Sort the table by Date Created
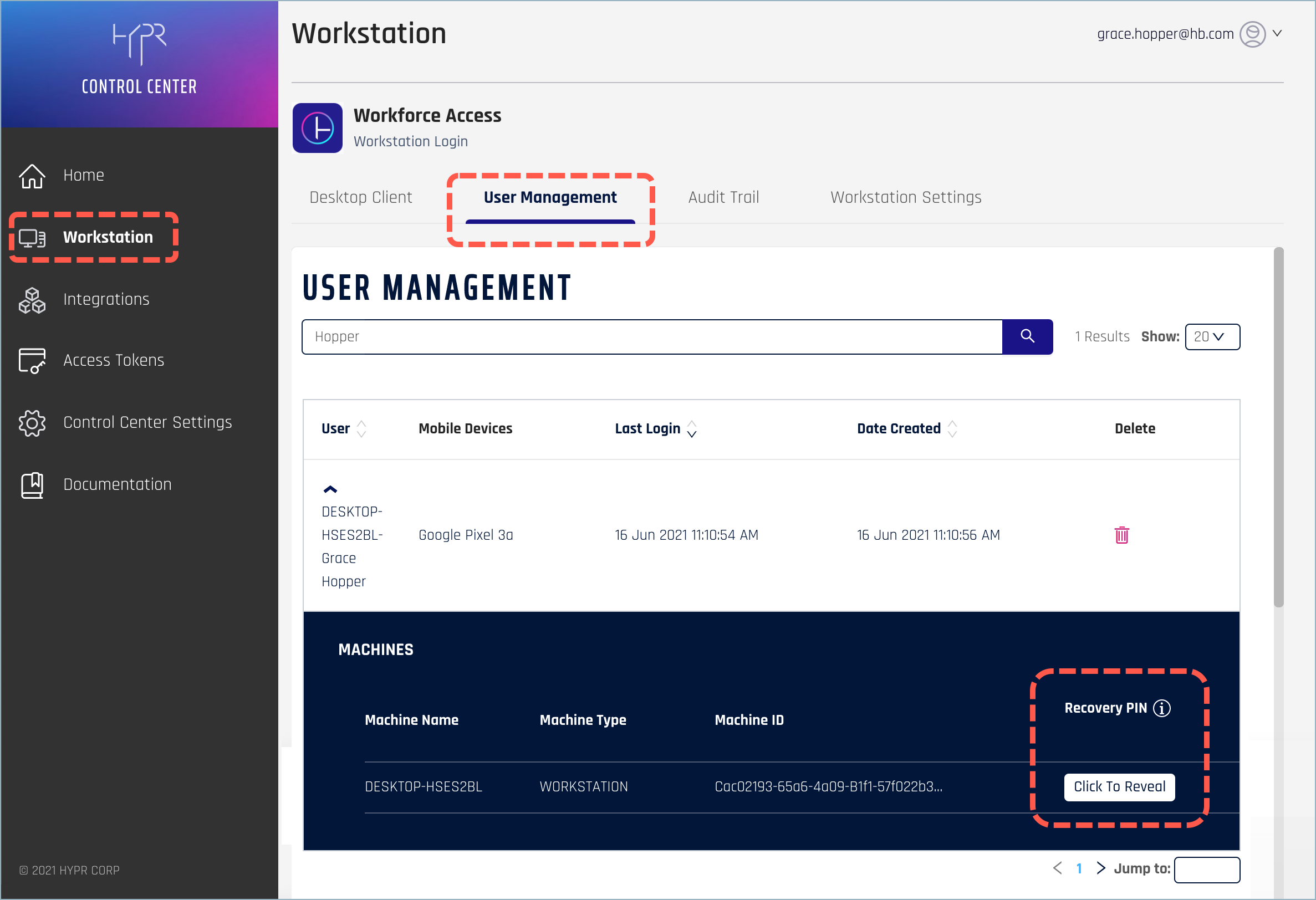1316x900 pixels. (x=952, y=429)
